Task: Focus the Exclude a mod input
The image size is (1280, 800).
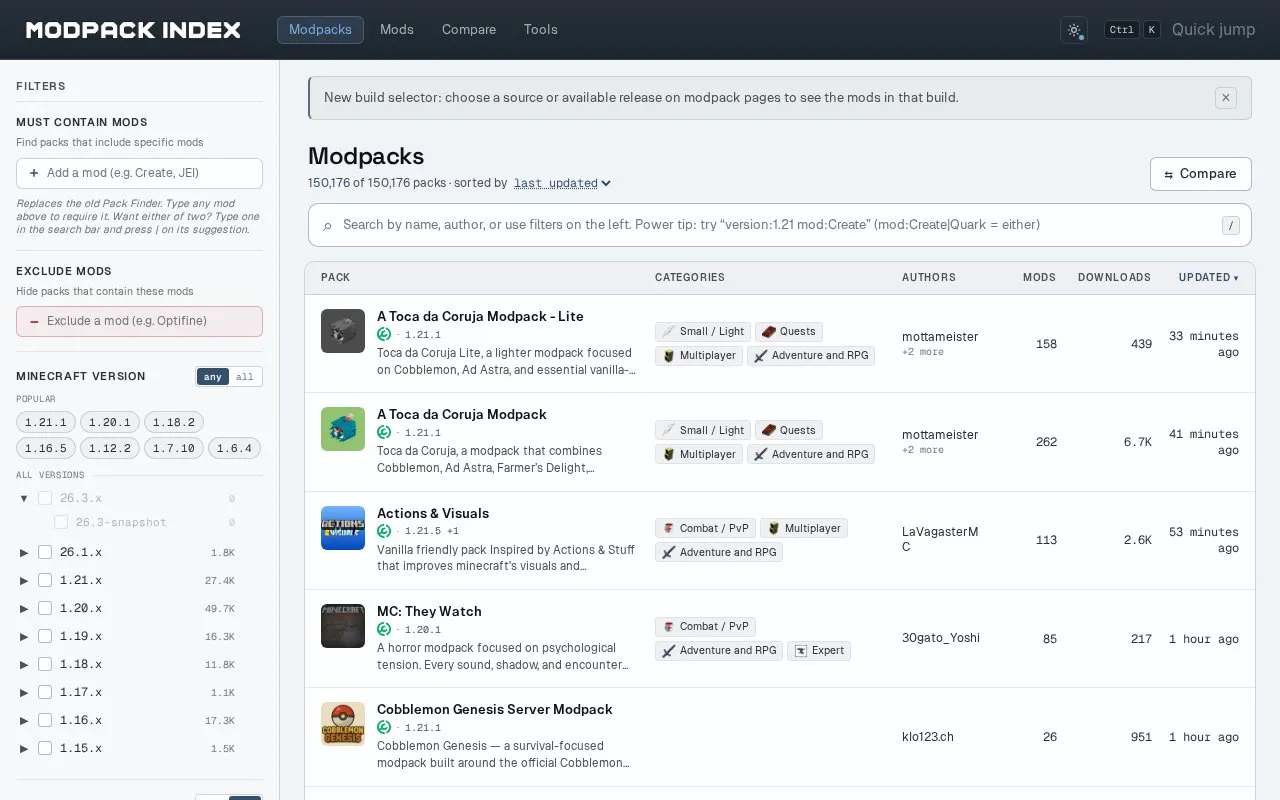Action: tap(139, 321)
